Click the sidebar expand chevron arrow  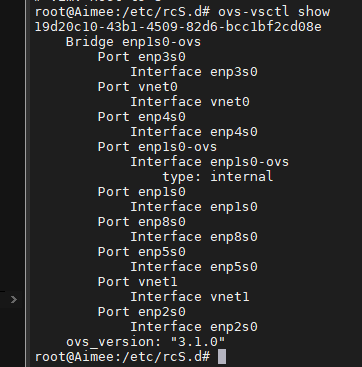pos(14,300)
